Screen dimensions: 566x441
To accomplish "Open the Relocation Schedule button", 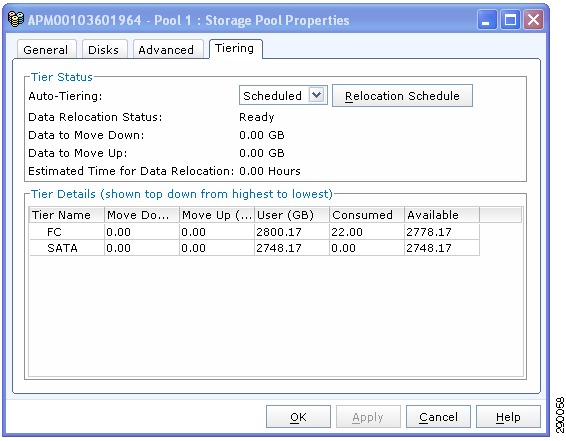I will click(x=402, y=96).
